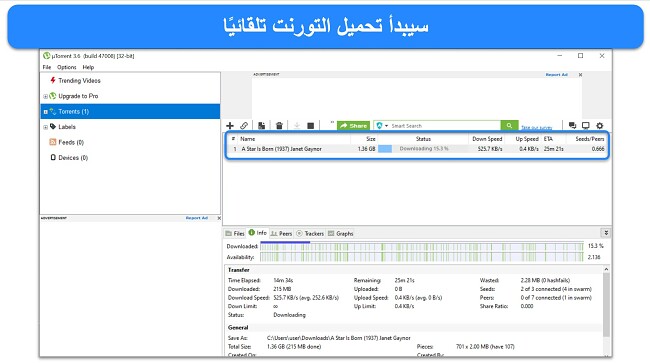This screenshot has height=363, width=650.
Task: Create new torrent file icon
Action: pyautogui.click(x=262, y=126)
